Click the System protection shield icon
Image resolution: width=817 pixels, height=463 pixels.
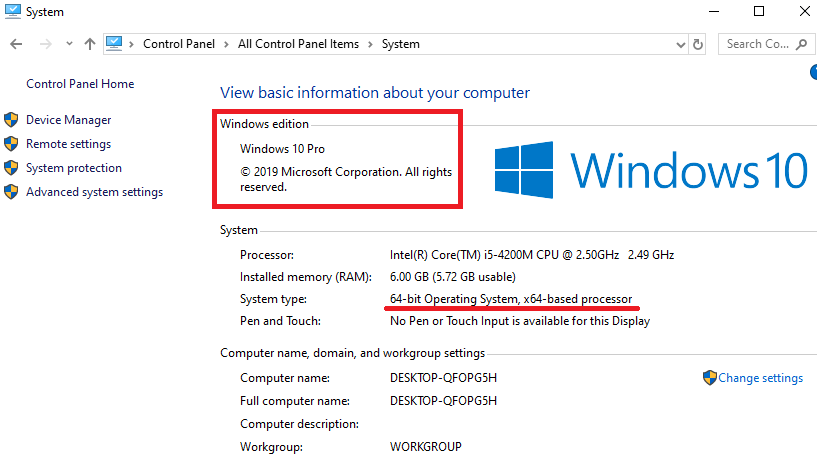click(x=11, y=168)
